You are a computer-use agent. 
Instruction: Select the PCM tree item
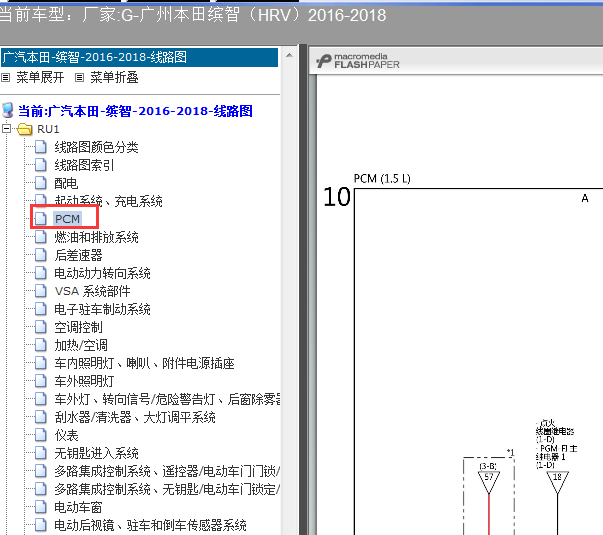coord(67,219)
